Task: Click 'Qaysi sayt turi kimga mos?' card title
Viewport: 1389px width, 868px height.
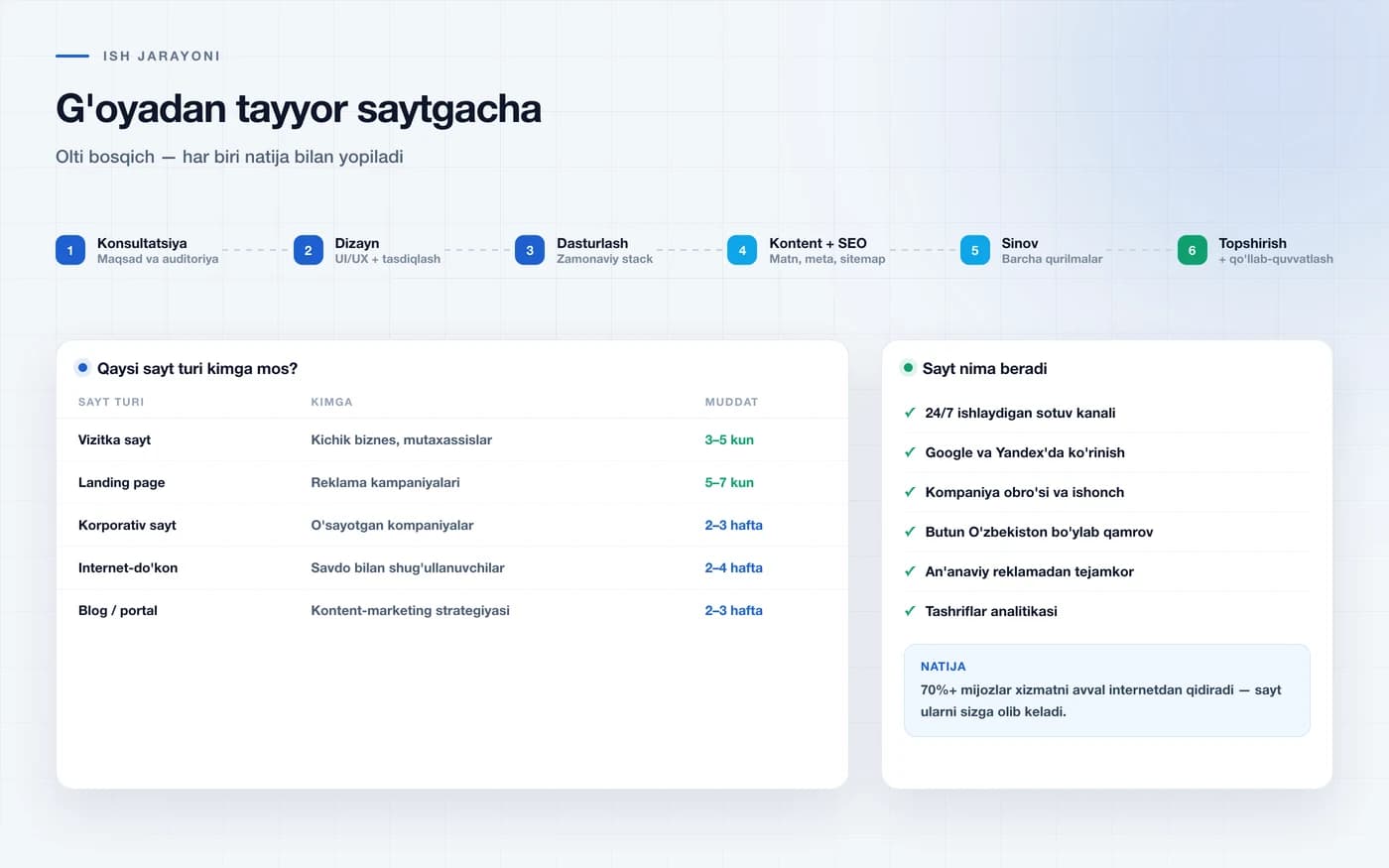Action: pos(197,368)
